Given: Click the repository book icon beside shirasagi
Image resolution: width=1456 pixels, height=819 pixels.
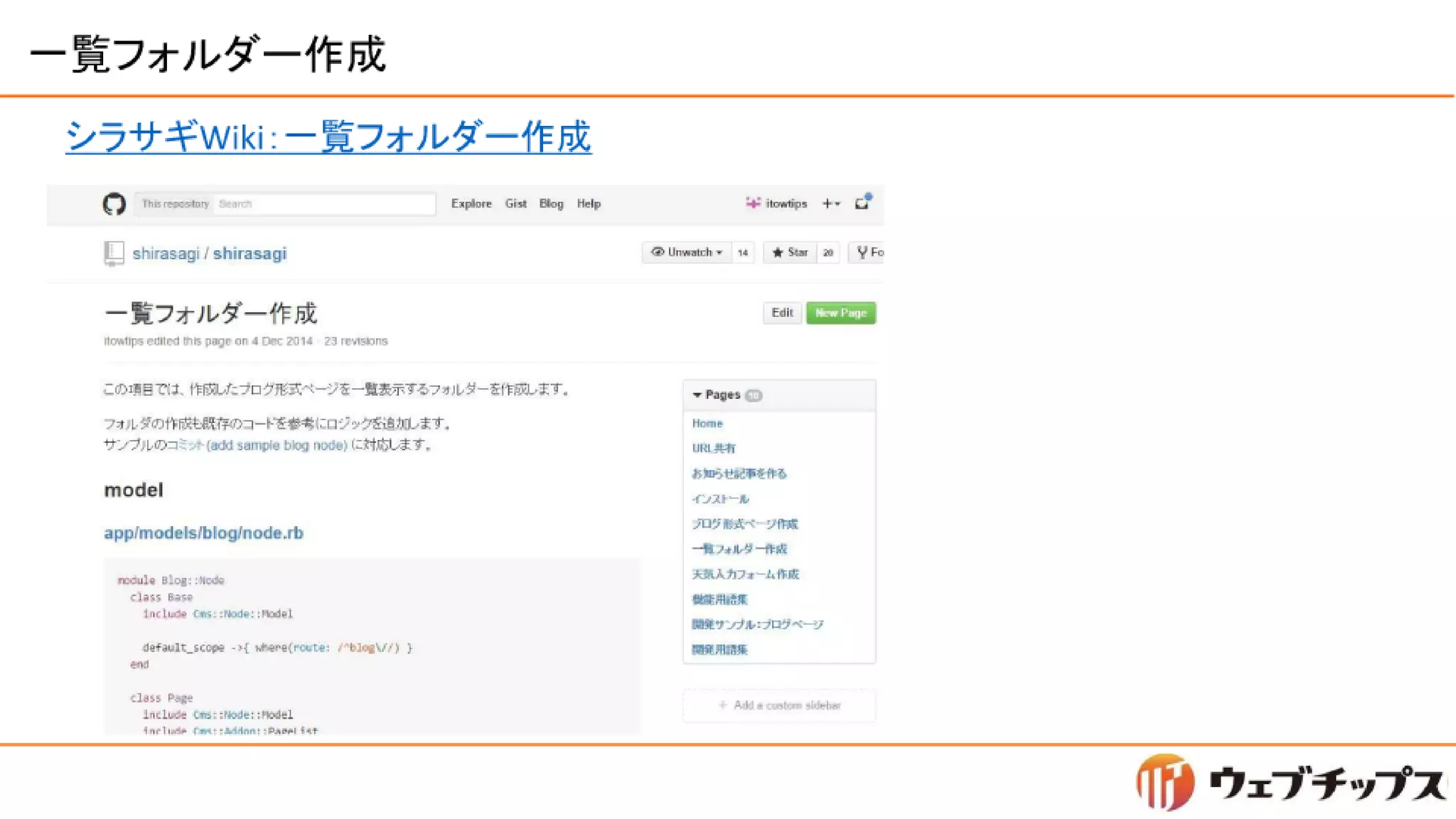Looking at the screenshot, I should [x=114, y=253].
